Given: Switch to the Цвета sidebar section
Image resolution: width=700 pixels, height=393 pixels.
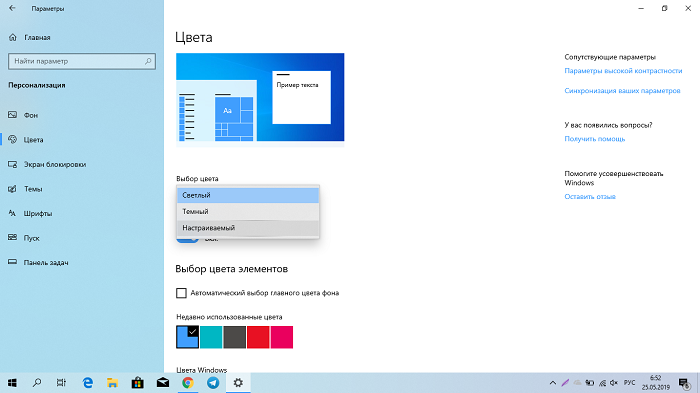Looking at the screenshot, I should point(33,140).
